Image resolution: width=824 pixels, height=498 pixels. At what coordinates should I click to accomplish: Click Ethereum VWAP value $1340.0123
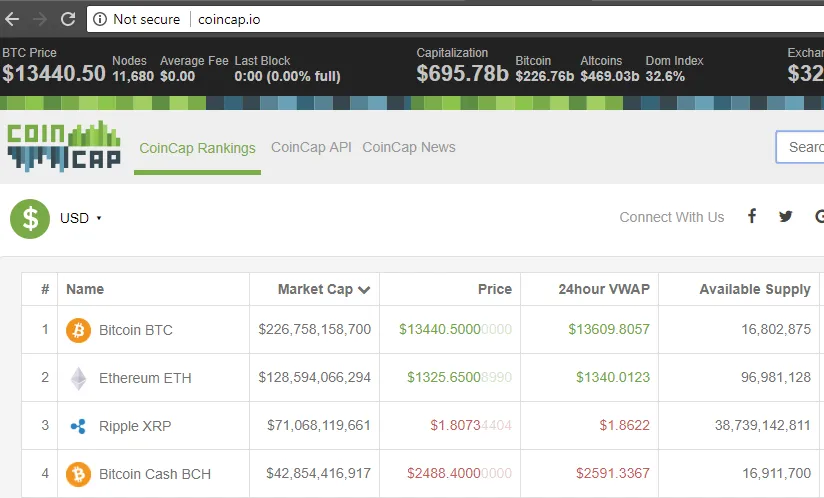(613, 377)
